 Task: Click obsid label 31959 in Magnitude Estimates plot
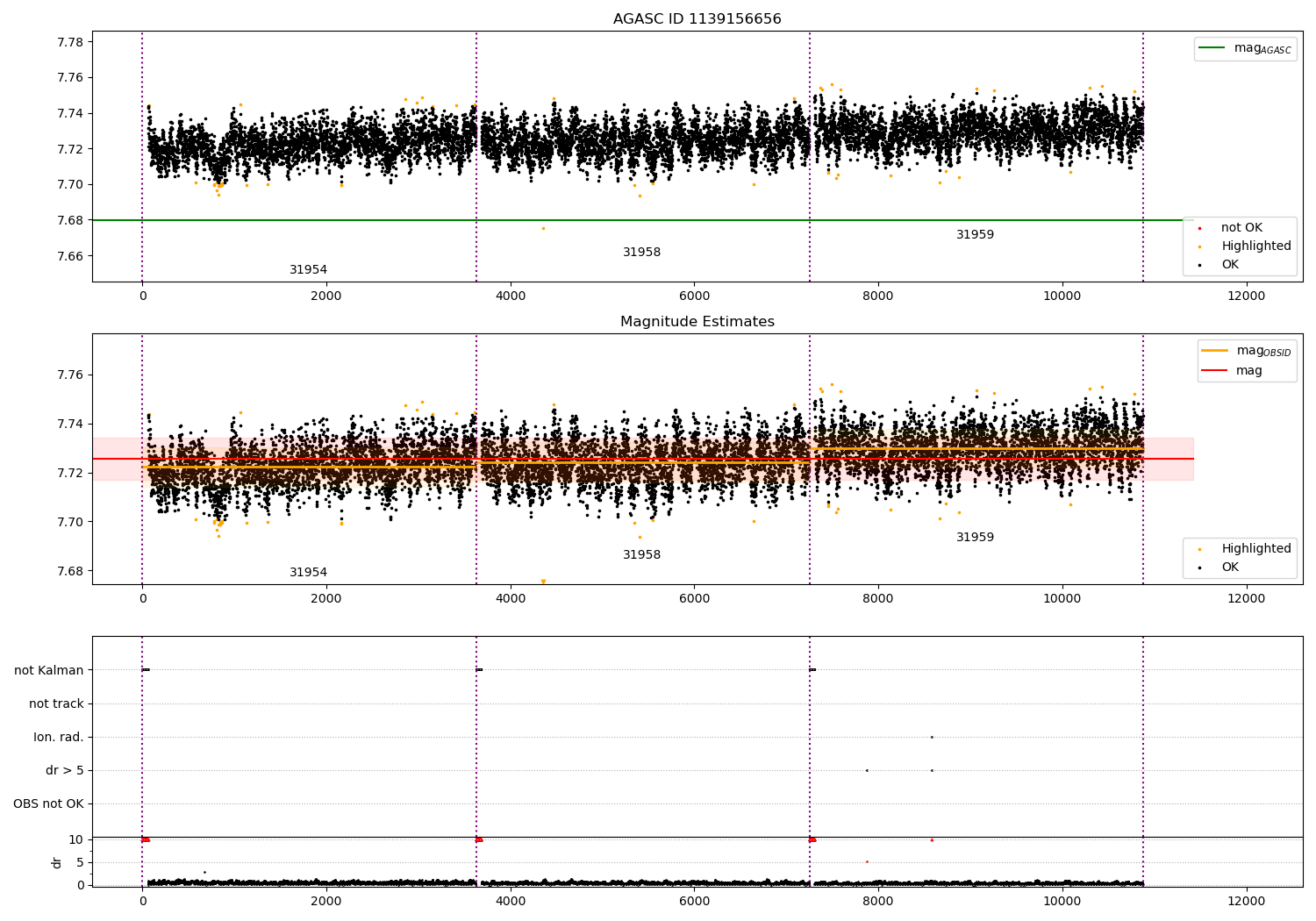(x=975, y=538)
